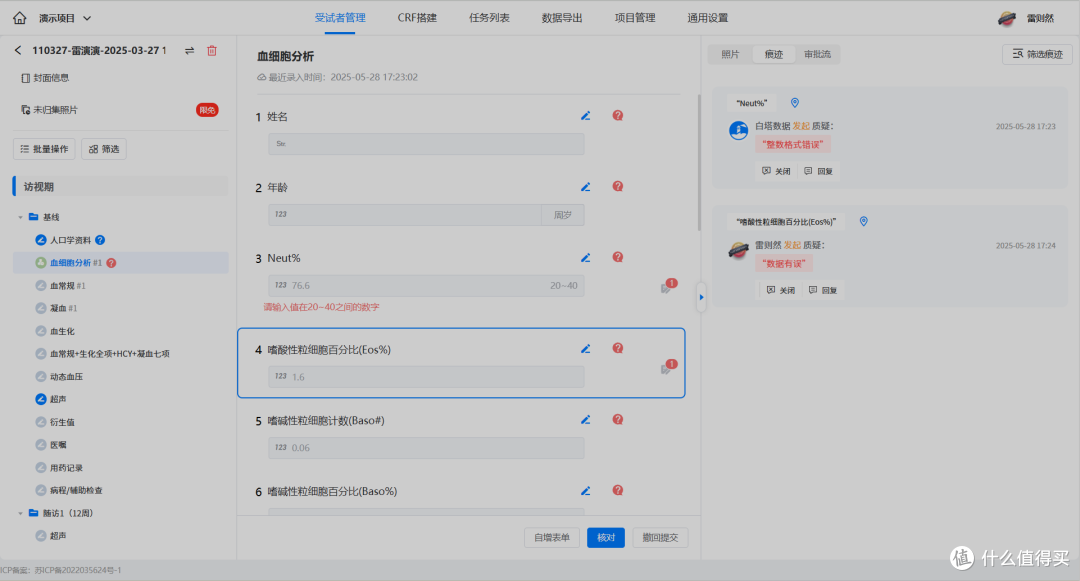
Task: Click the blue 核对 button
Action: pos(606,538)
